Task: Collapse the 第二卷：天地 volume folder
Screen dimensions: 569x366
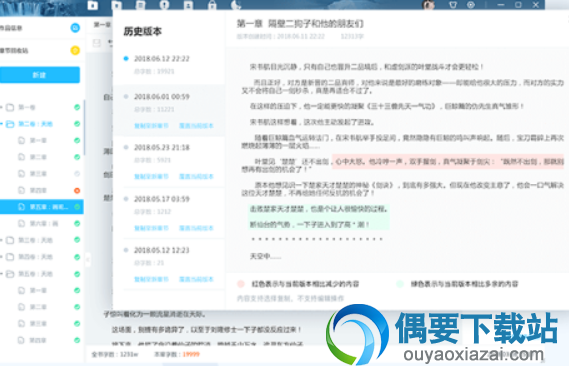Action: 1,124
